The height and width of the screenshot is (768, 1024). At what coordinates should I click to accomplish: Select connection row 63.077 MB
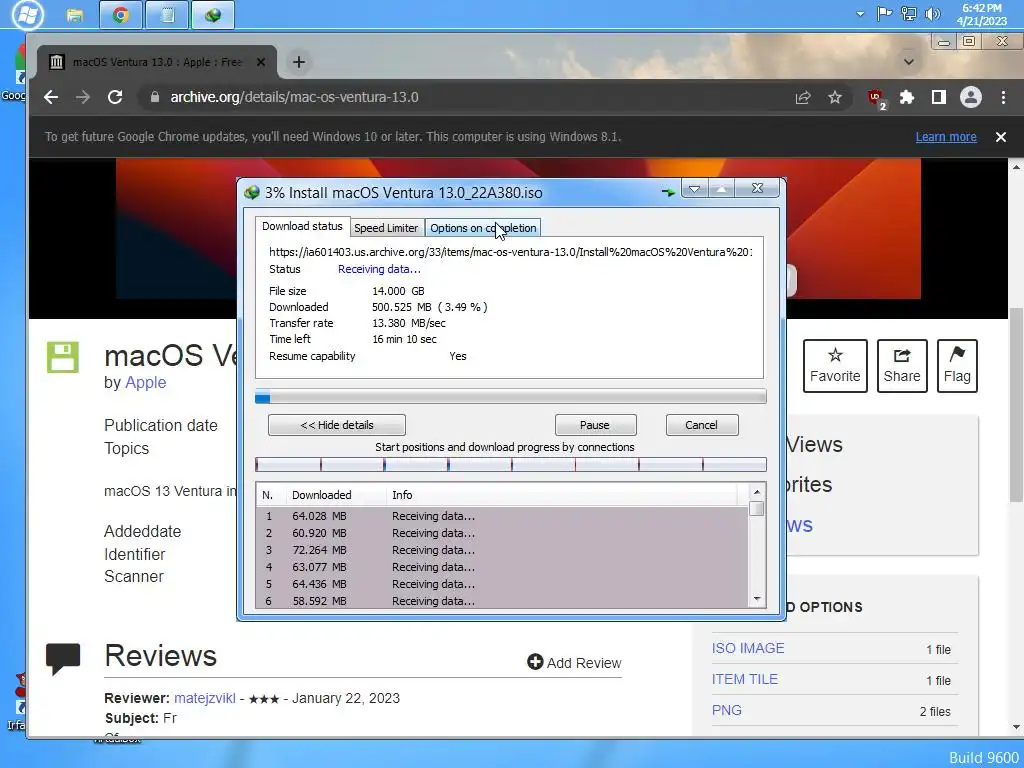[502, 567]
